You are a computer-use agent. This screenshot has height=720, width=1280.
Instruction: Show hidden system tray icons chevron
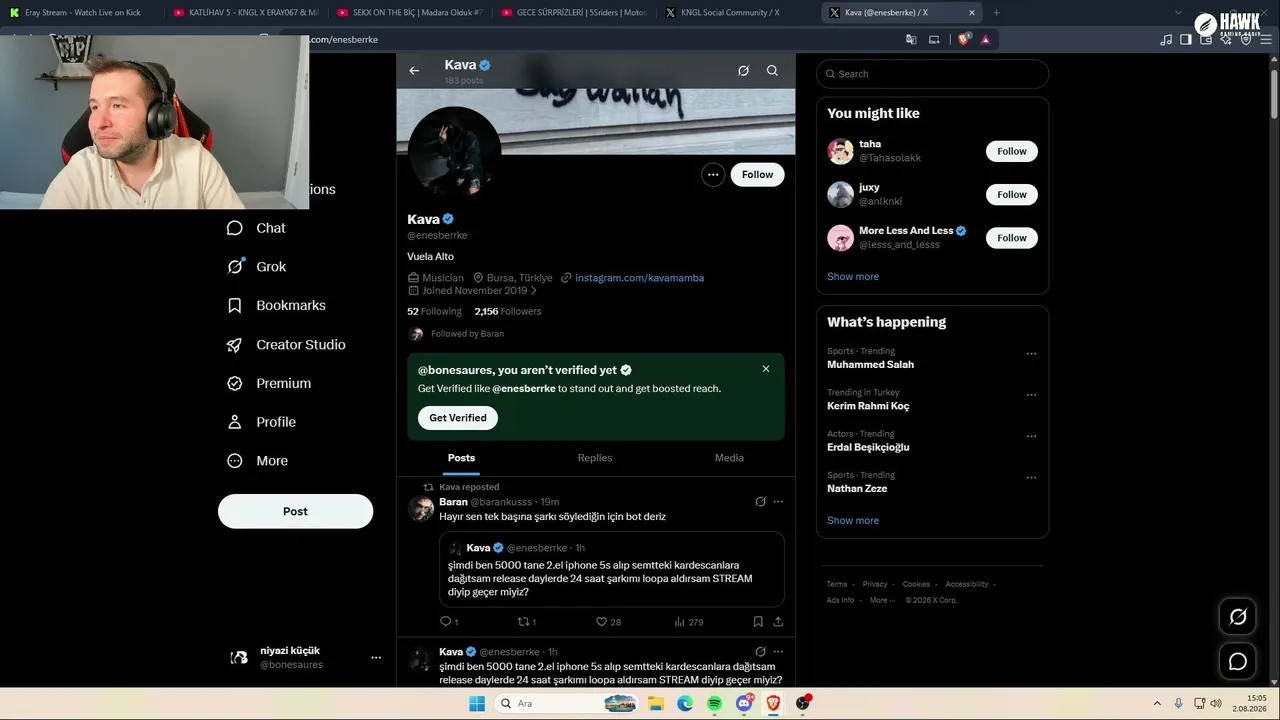point(1157,703)
